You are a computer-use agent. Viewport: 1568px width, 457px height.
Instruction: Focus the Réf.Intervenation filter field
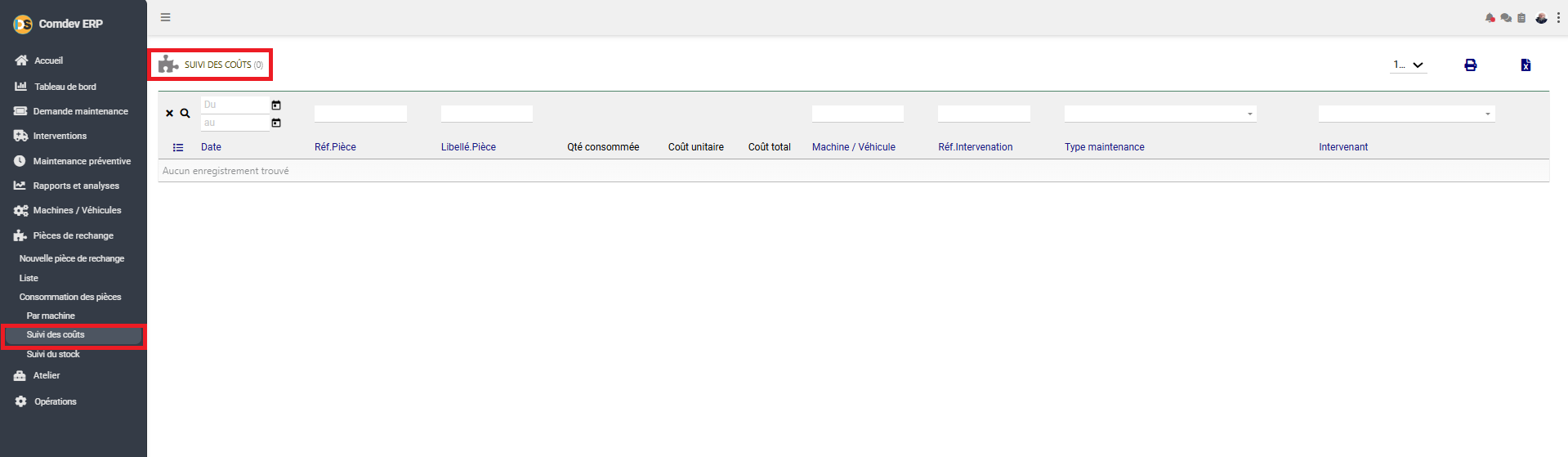click(x=984, y=114)
